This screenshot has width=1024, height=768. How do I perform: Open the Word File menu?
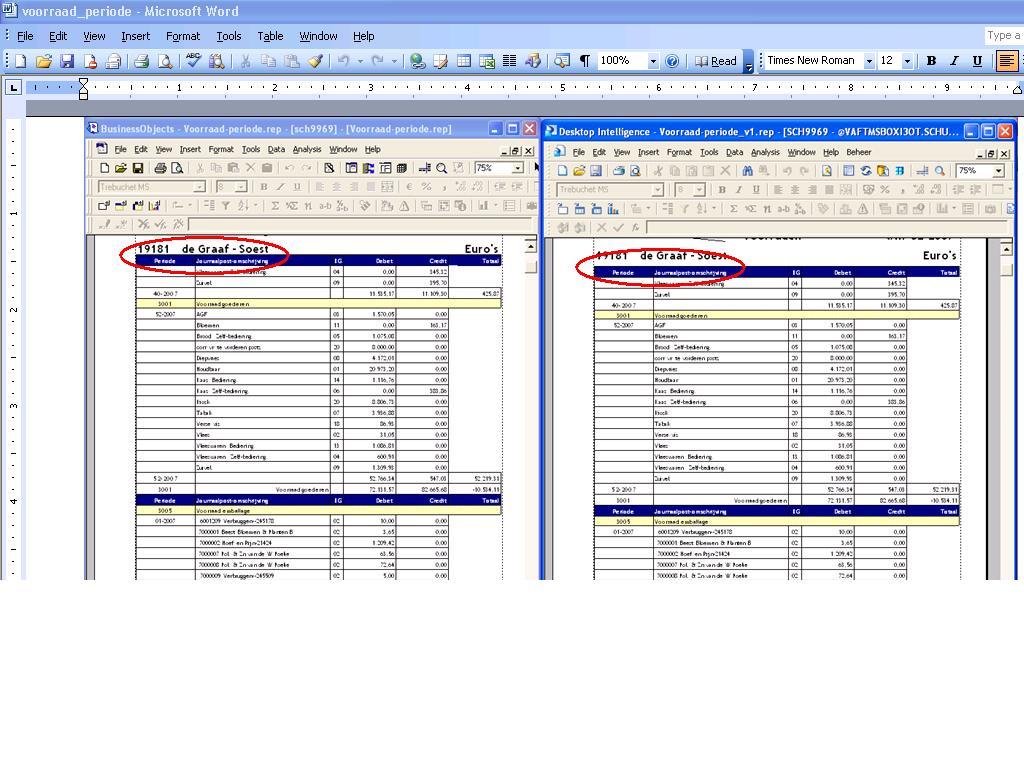pos(25,36)
